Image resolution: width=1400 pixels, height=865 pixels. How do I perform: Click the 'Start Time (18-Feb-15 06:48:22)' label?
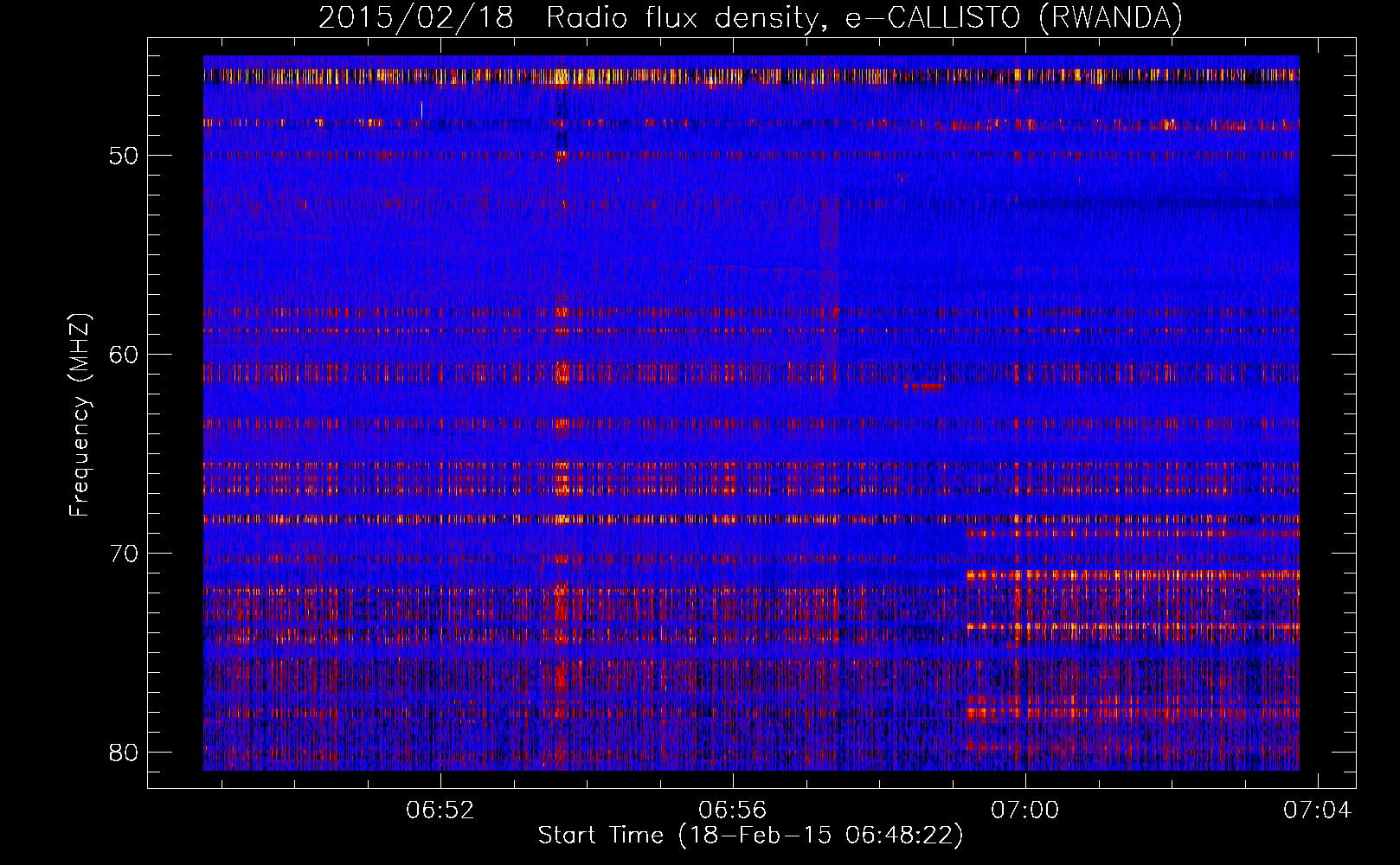pos(750,836)
